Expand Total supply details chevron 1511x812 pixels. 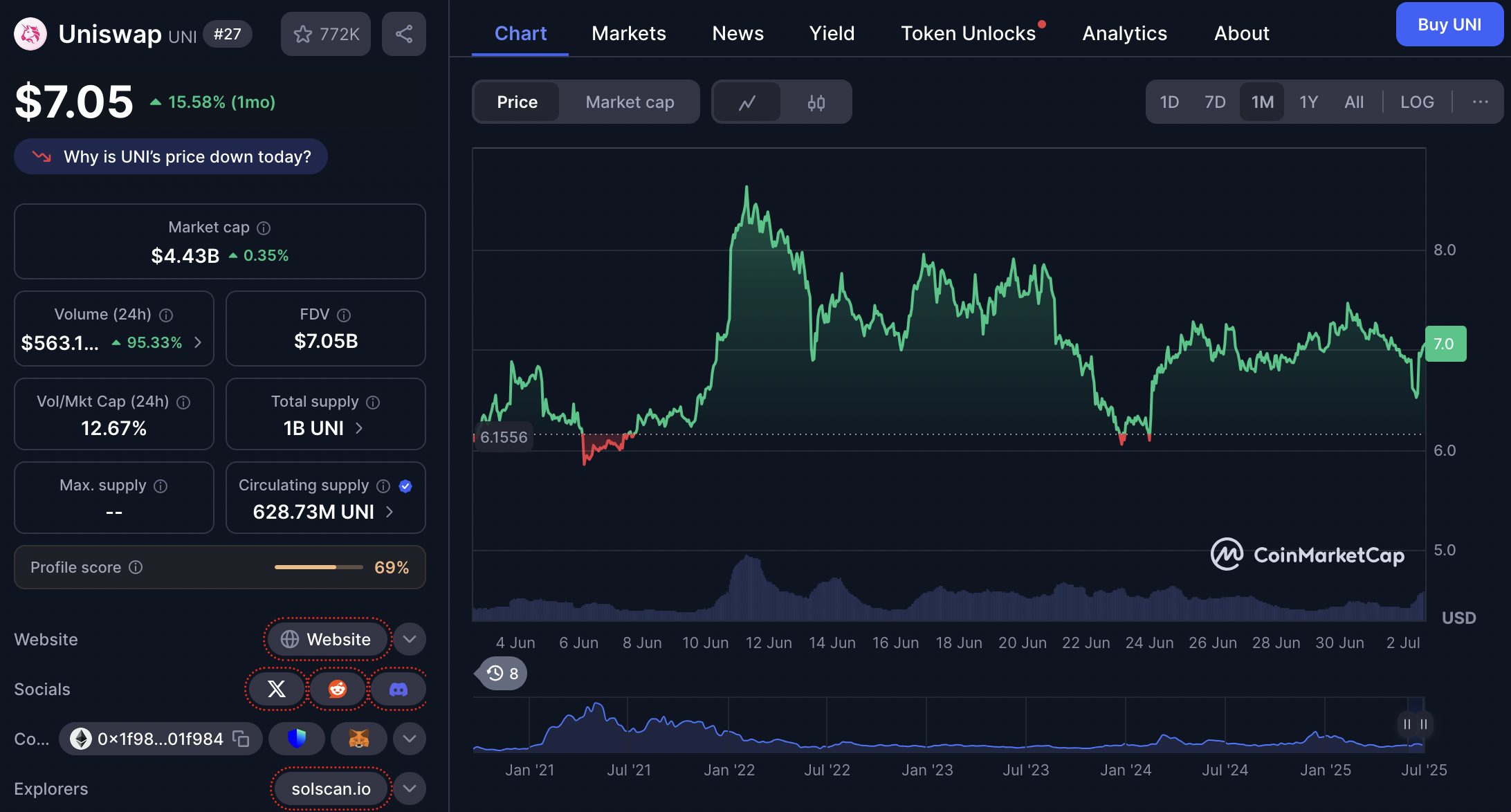coord(359,428)
